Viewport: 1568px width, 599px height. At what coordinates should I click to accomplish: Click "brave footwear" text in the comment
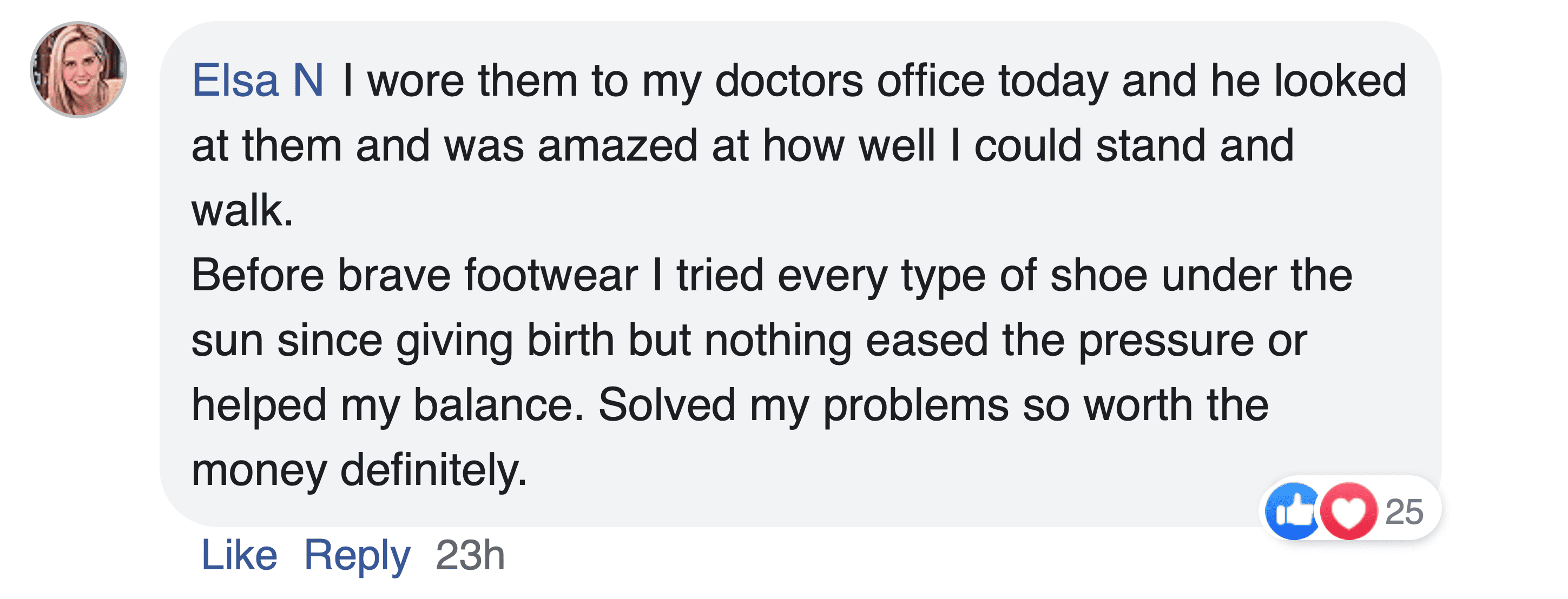tap(488, 275)
